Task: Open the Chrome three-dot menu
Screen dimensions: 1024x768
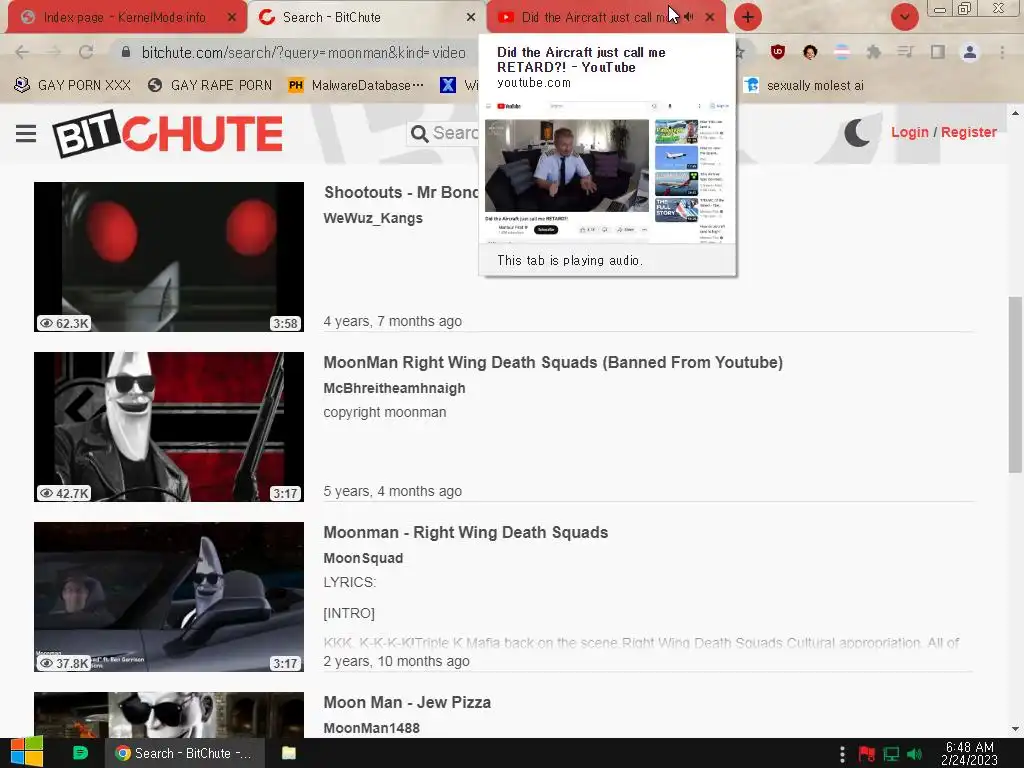Action: (1002, 52)
